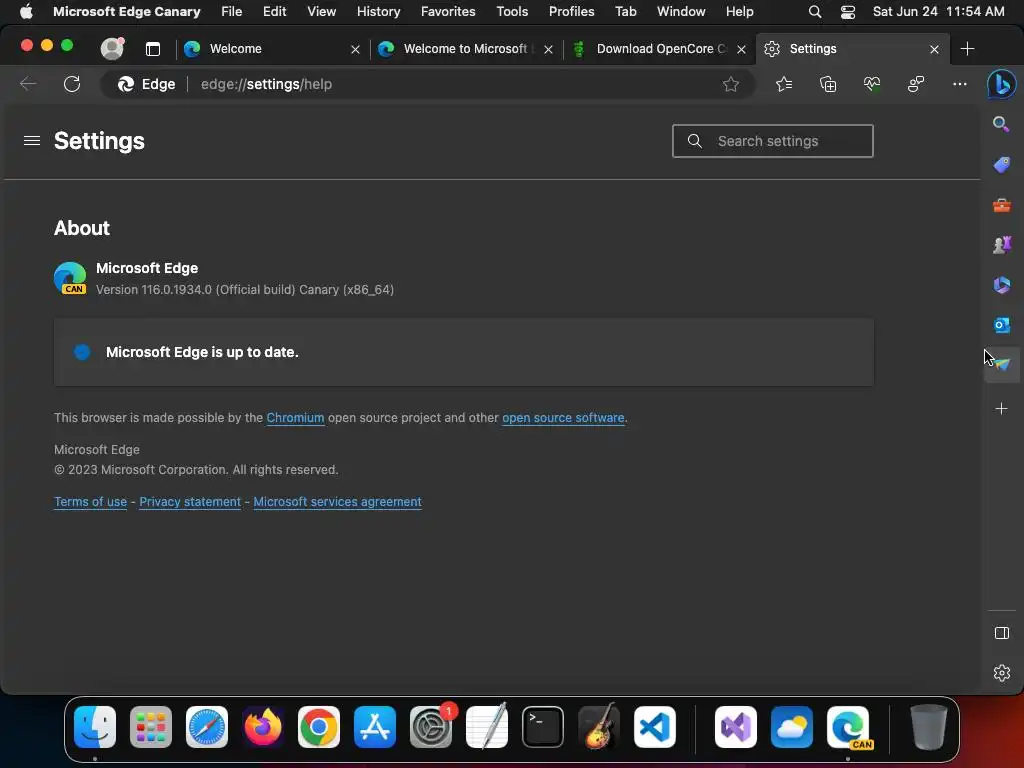
Task: Open the Drop paper-plane sidebar icon
Action: (1001, 364)
